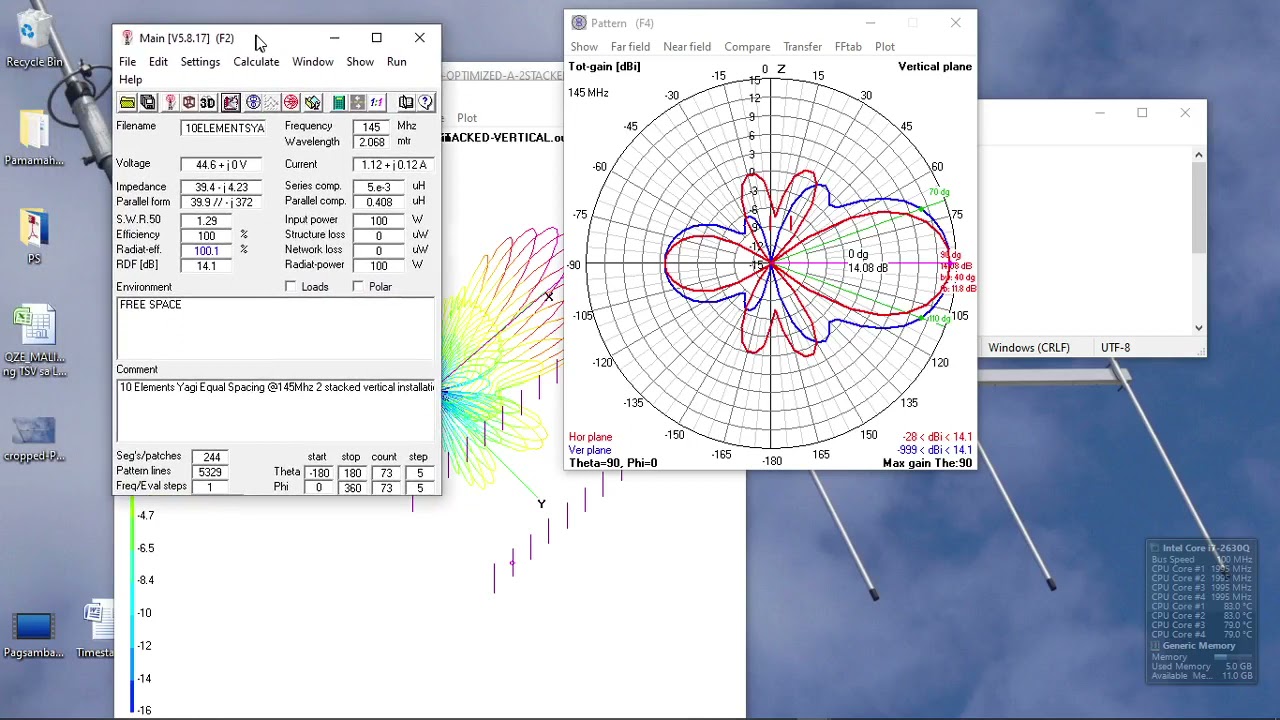Open the Settings menu
This screenshot has height=720, width=1280.
pos(200,62)
